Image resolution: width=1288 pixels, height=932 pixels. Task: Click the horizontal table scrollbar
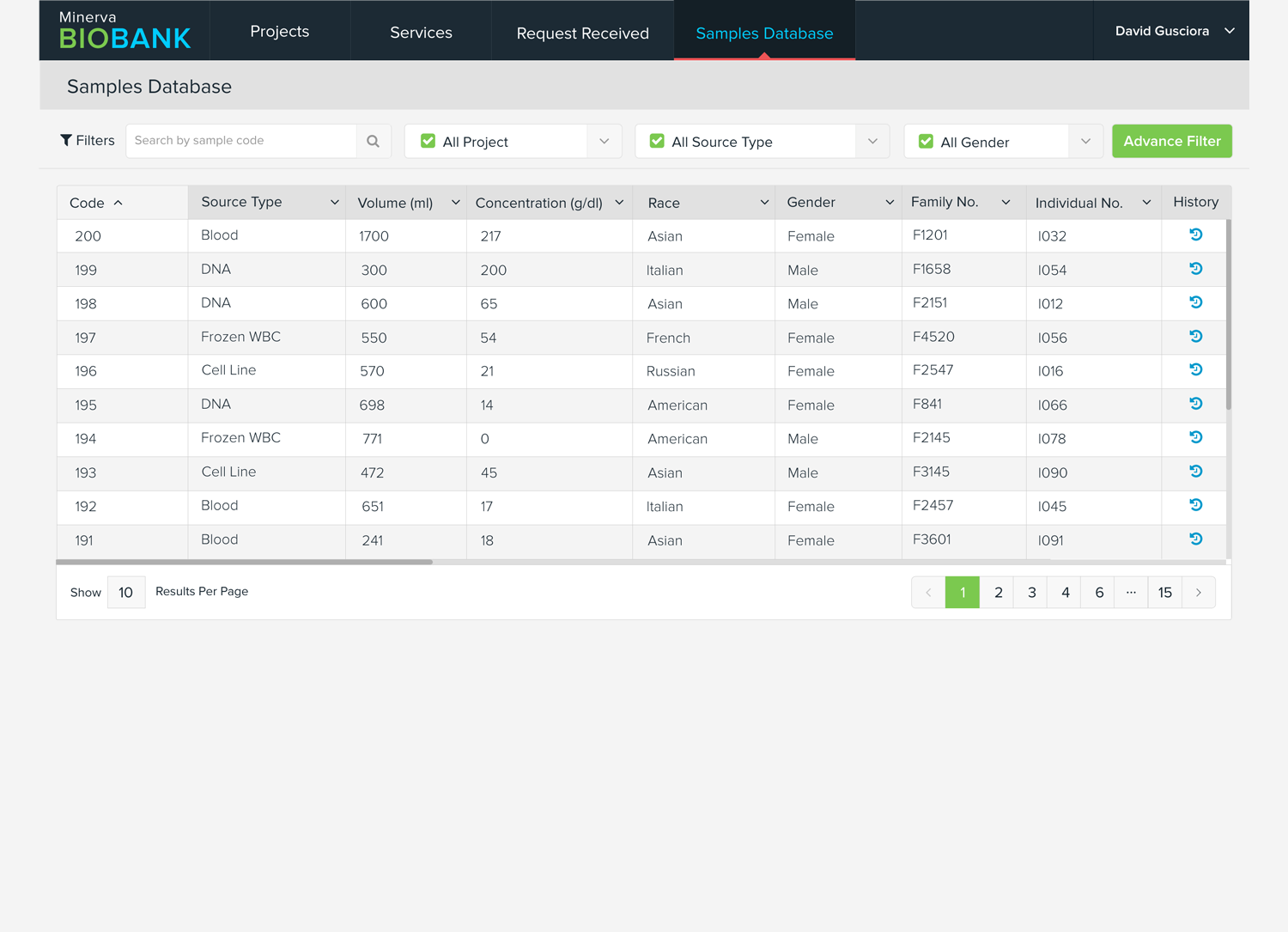(x=245, y=563)
